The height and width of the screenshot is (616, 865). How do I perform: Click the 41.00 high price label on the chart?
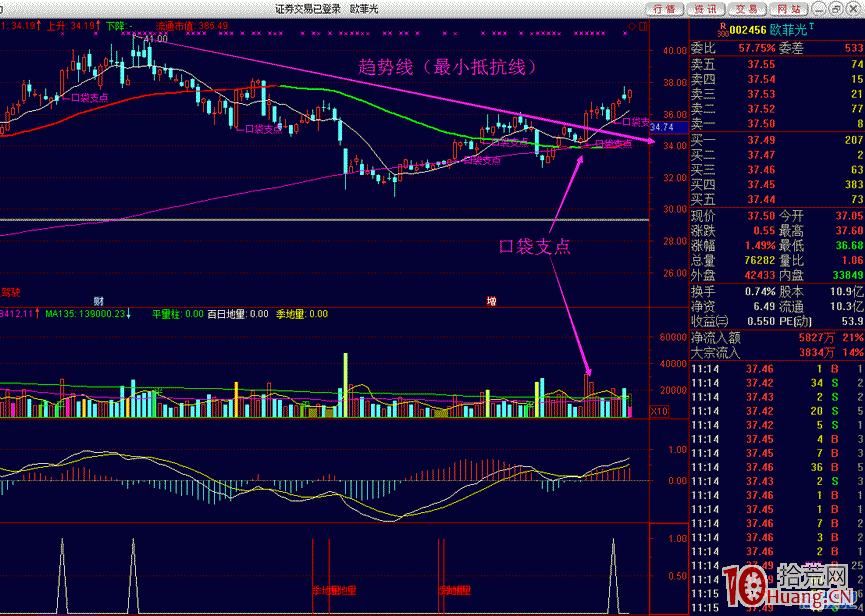pyautogui.click(x=156, y=39)
